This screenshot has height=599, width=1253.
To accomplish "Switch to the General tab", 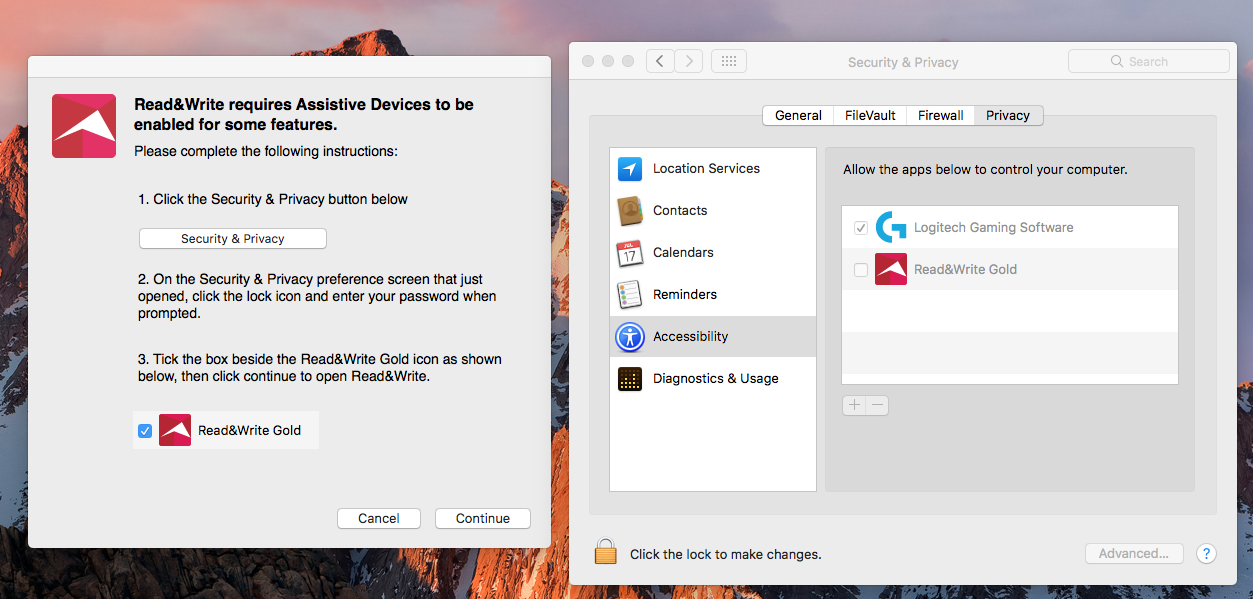I will pyautogui.click(x=798, y=115).
